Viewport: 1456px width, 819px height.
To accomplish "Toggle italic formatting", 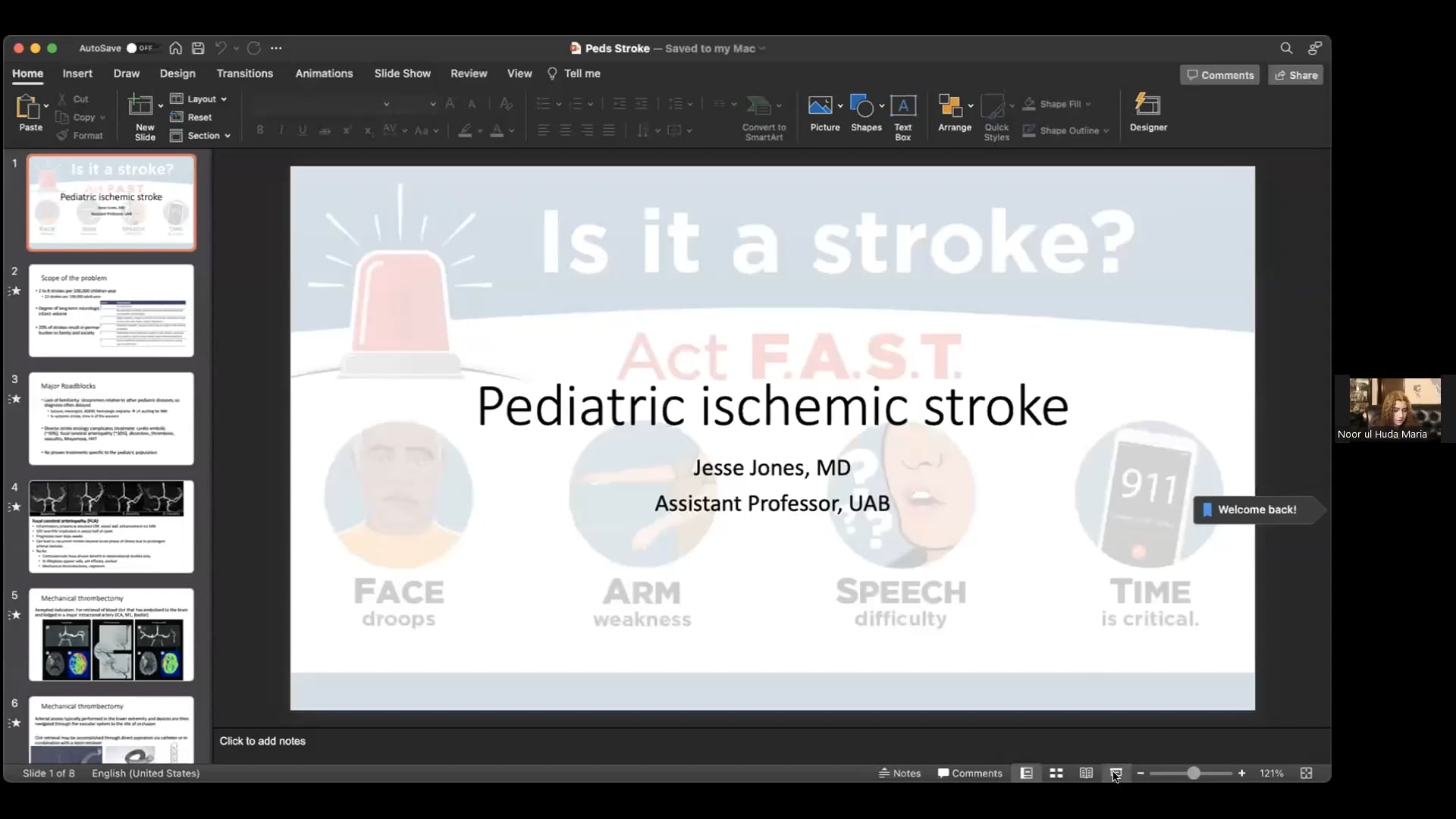I will pyautogui.click(x=281, y=130).
